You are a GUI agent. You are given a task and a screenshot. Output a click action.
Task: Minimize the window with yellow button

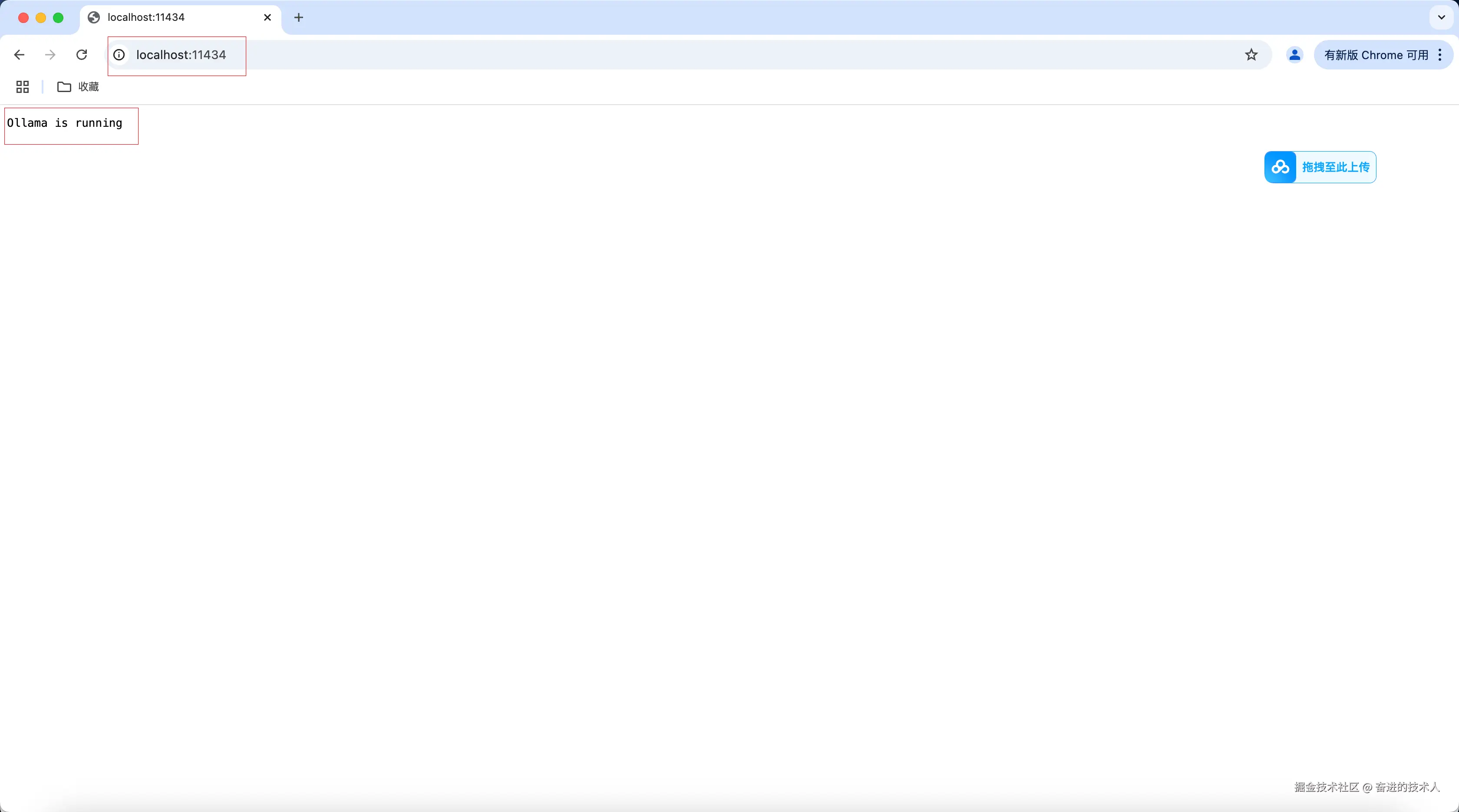coord(41,17)
